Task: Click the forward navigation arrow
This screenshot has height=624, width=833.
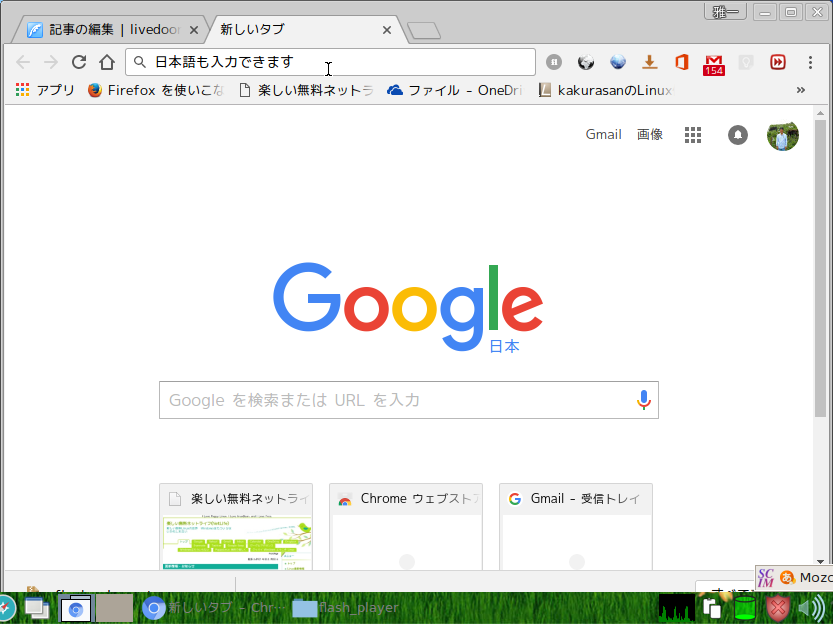Action: [x=51, y=62]
